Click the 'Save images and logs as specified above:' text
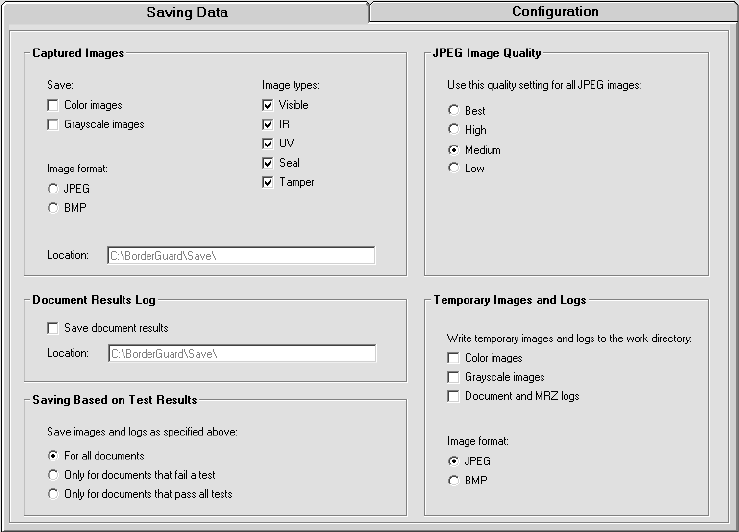 click(x=142, y=432)
